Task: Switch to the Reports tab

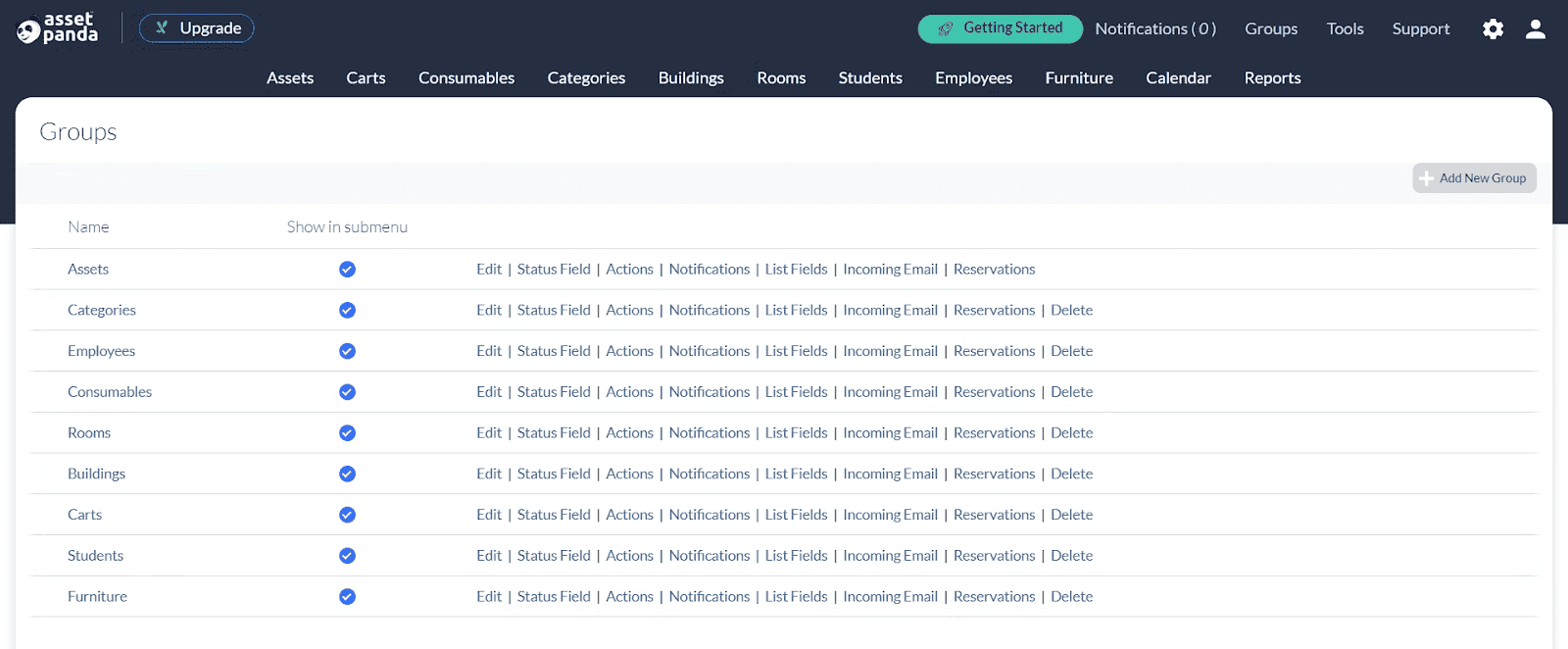Action: click(1272, 78)
